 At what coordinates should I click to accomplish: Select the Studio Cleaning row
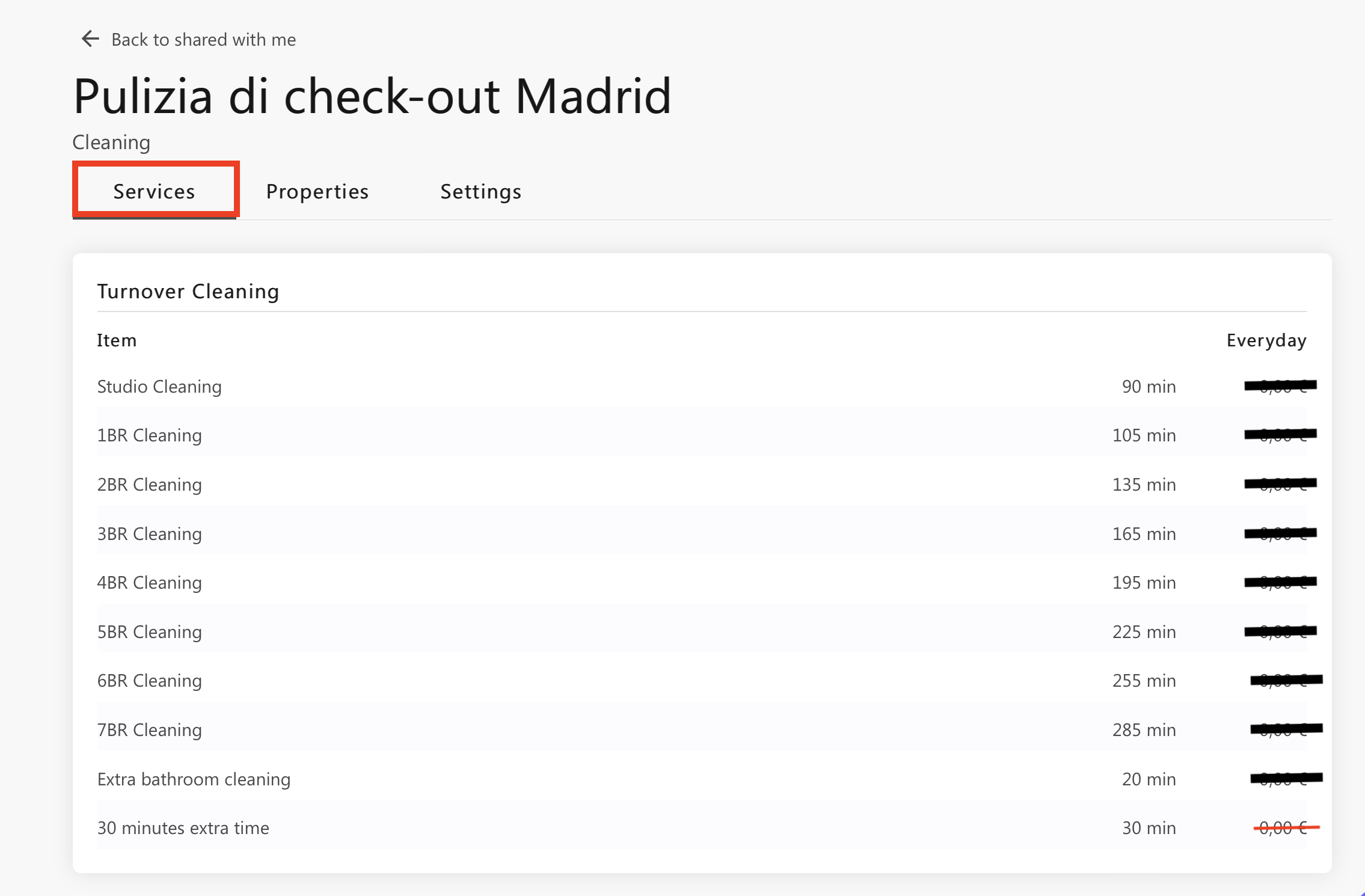click(702, 386)
